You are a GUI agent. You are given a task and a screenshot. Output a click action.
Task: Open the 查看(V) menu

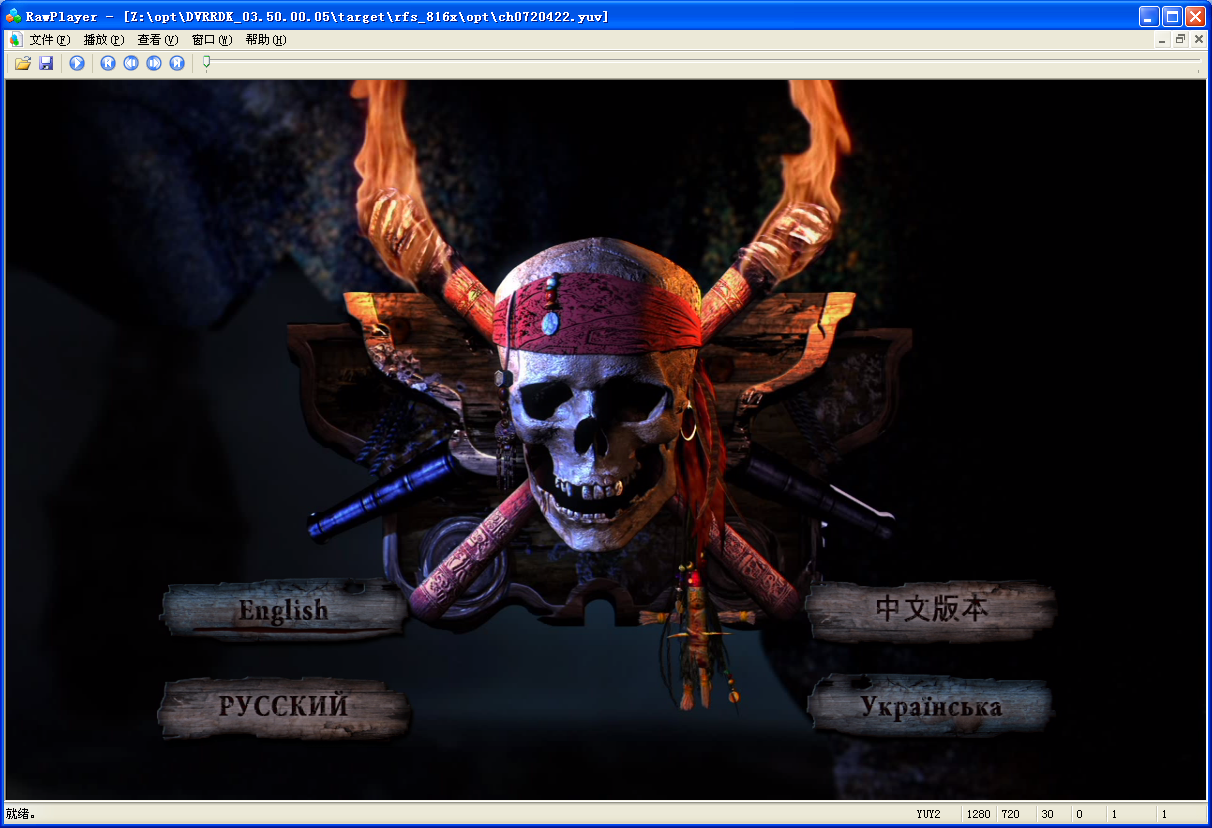click(x=158, y=40)
